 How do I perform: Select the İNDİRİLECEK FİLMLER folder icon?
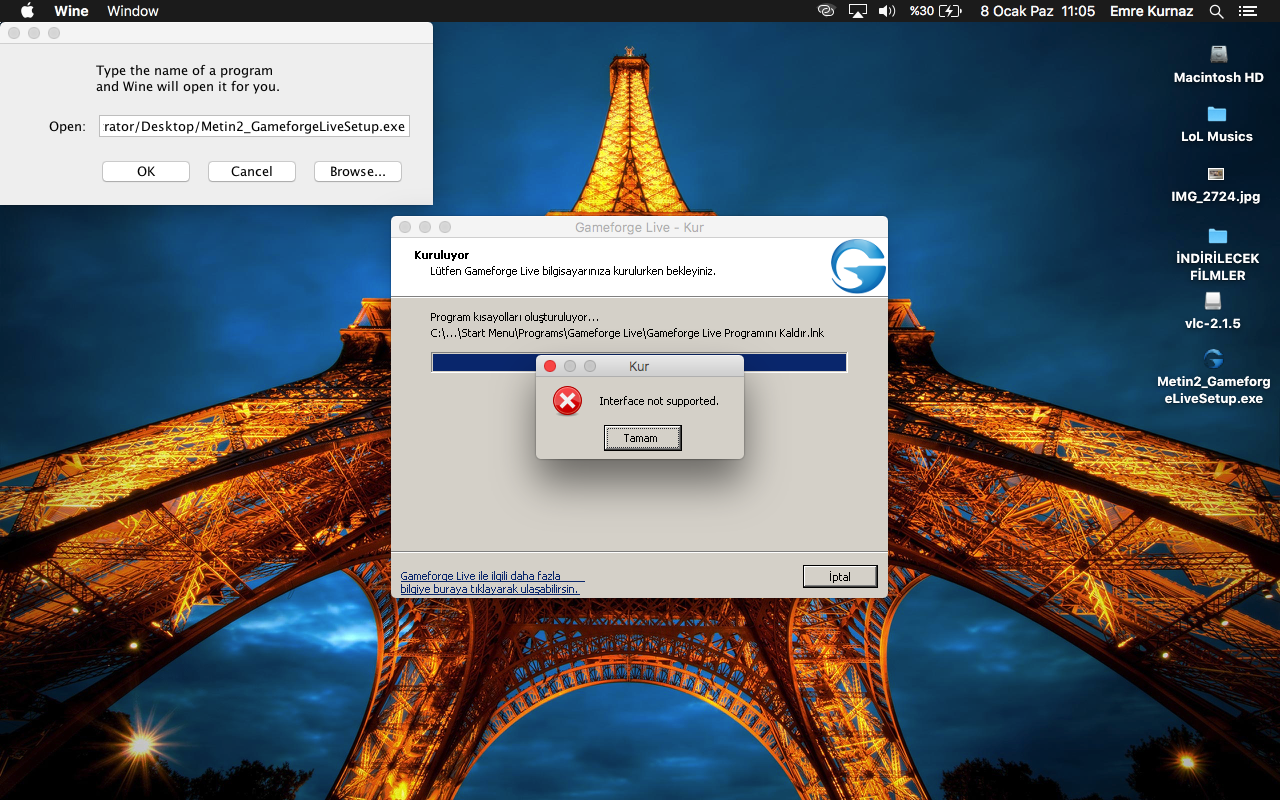[x=1217, y=254]
